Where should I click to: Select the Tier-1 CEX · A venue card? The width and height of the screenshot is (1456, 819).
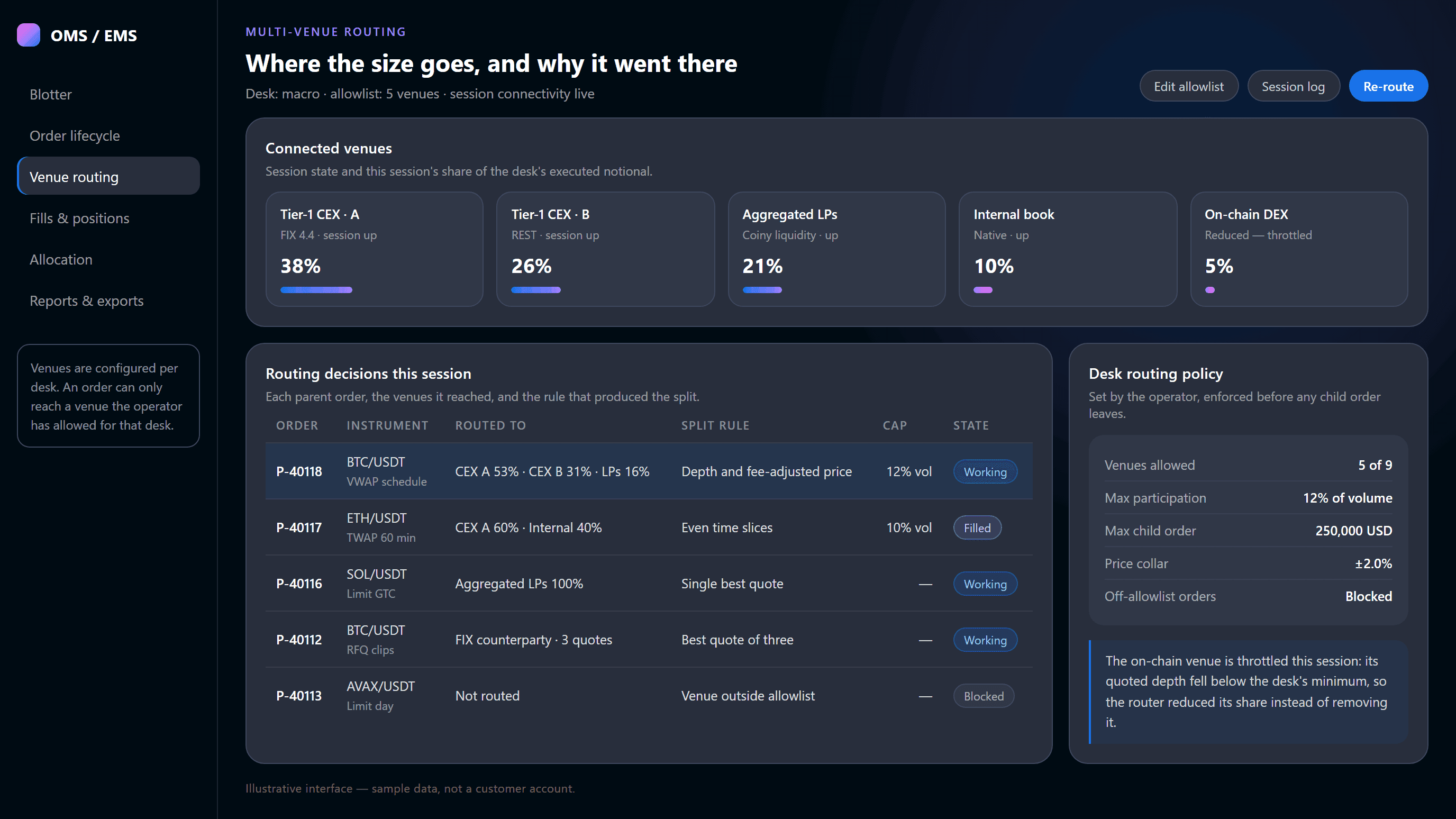(x=374, y=249)
